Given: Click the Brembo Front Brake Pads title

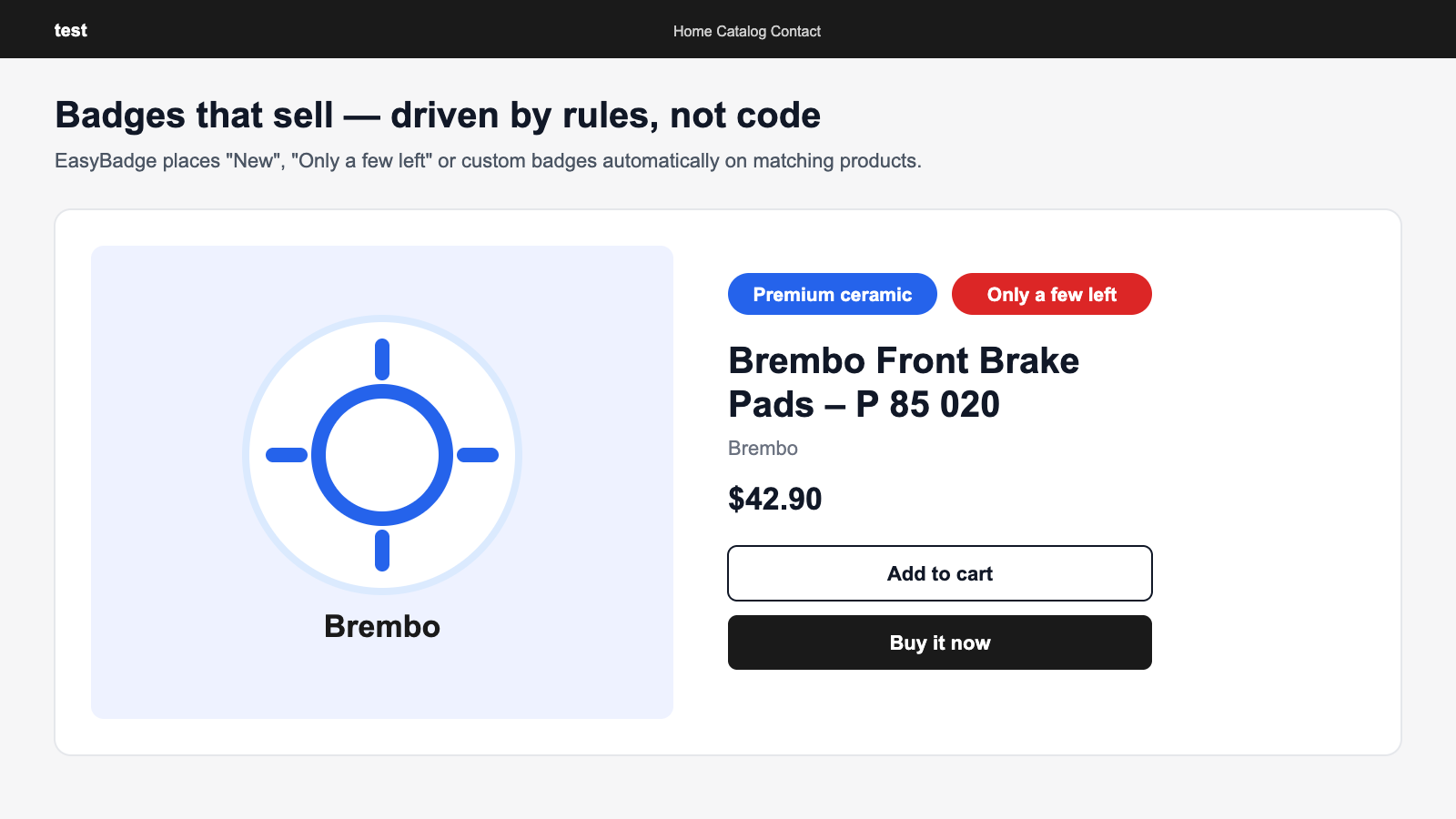Looking at the screenshot, I should (904, 382).
